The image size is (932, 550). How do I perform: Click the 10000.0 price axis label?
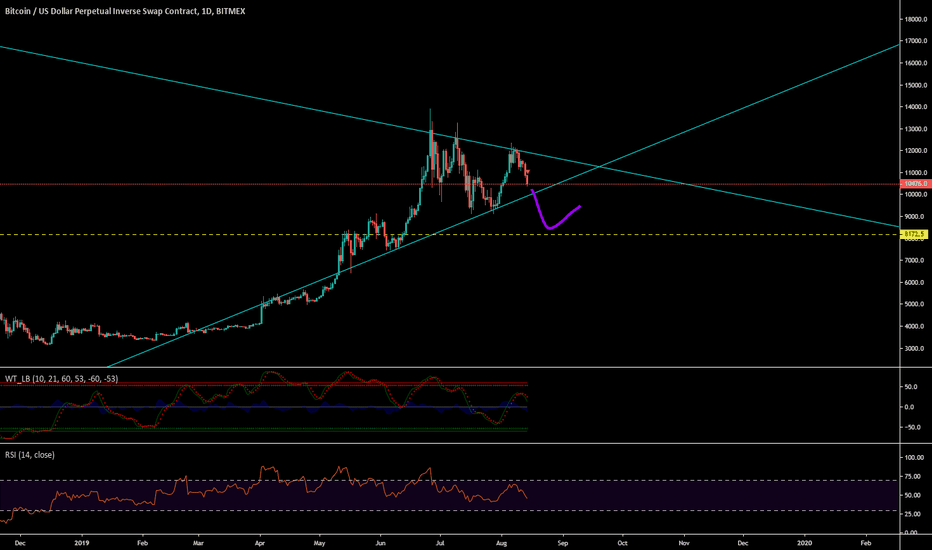915,194
